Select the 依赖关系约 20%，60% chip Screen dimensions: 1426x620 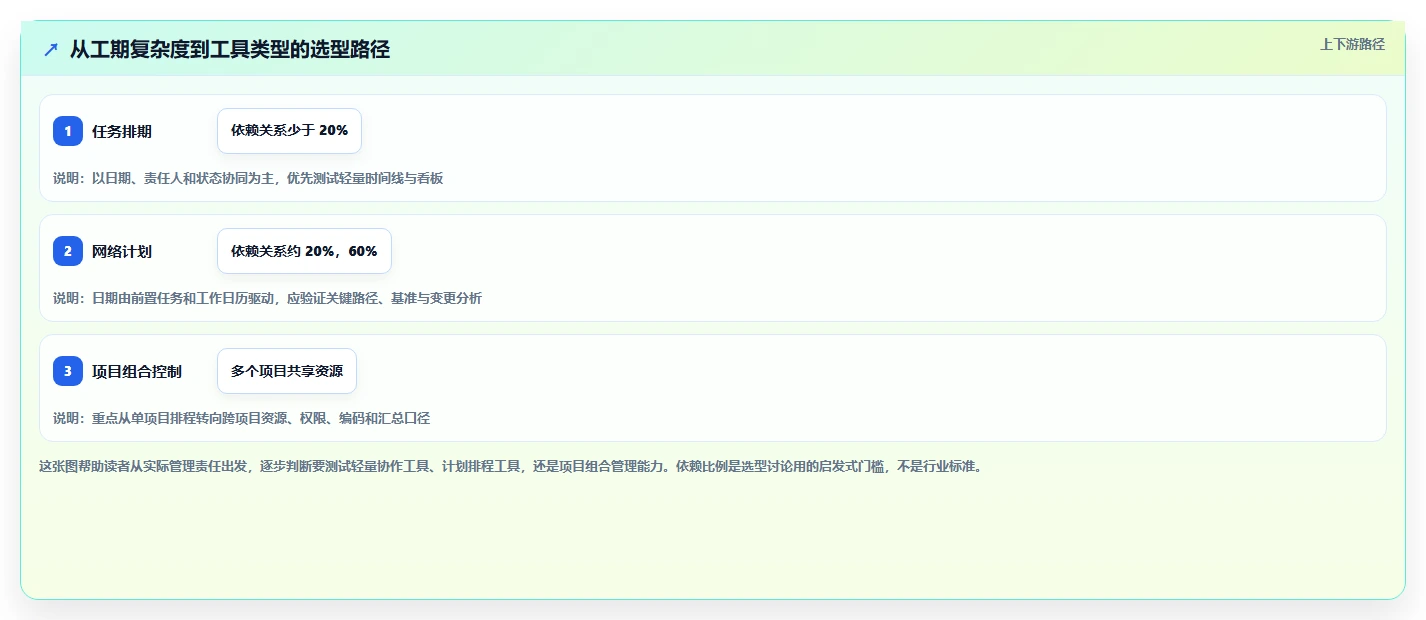click(x=304, y=251)
